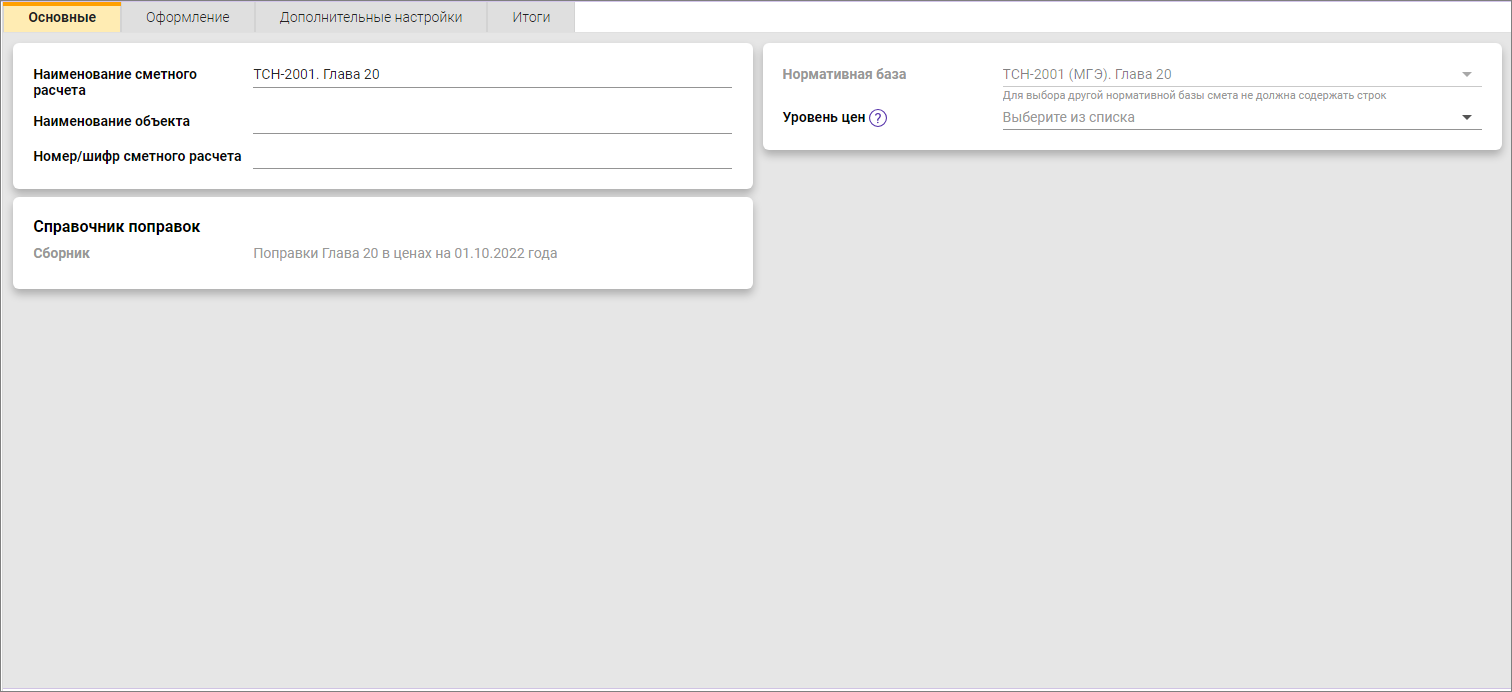
Task: Click the Наименование объекта label
Action: point(112,121)
